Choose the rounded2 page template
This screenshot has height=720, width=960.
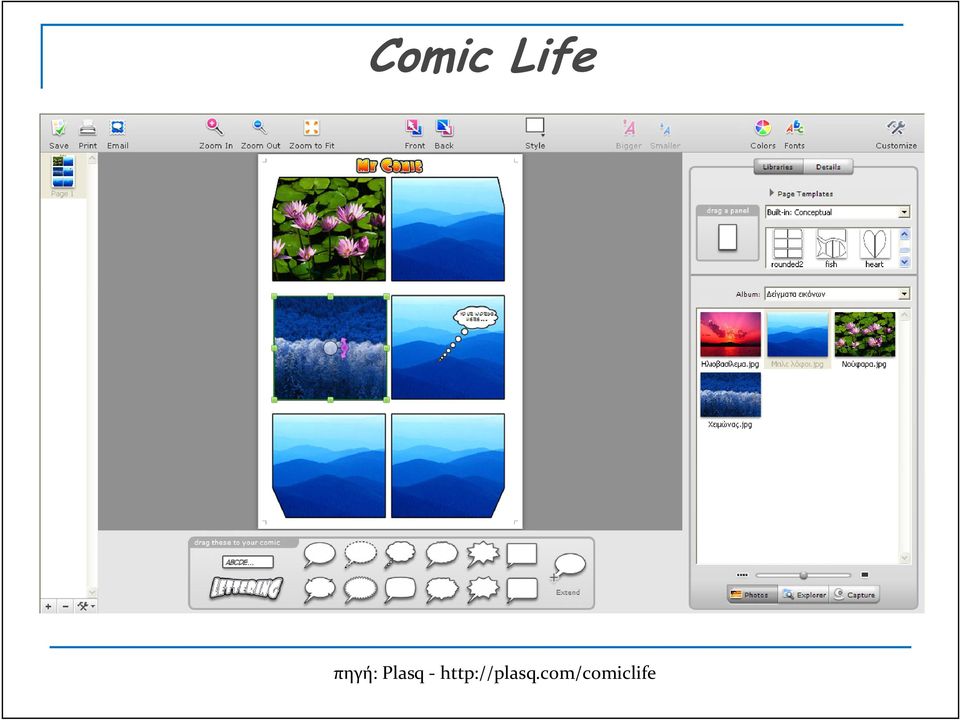[787, 248]
